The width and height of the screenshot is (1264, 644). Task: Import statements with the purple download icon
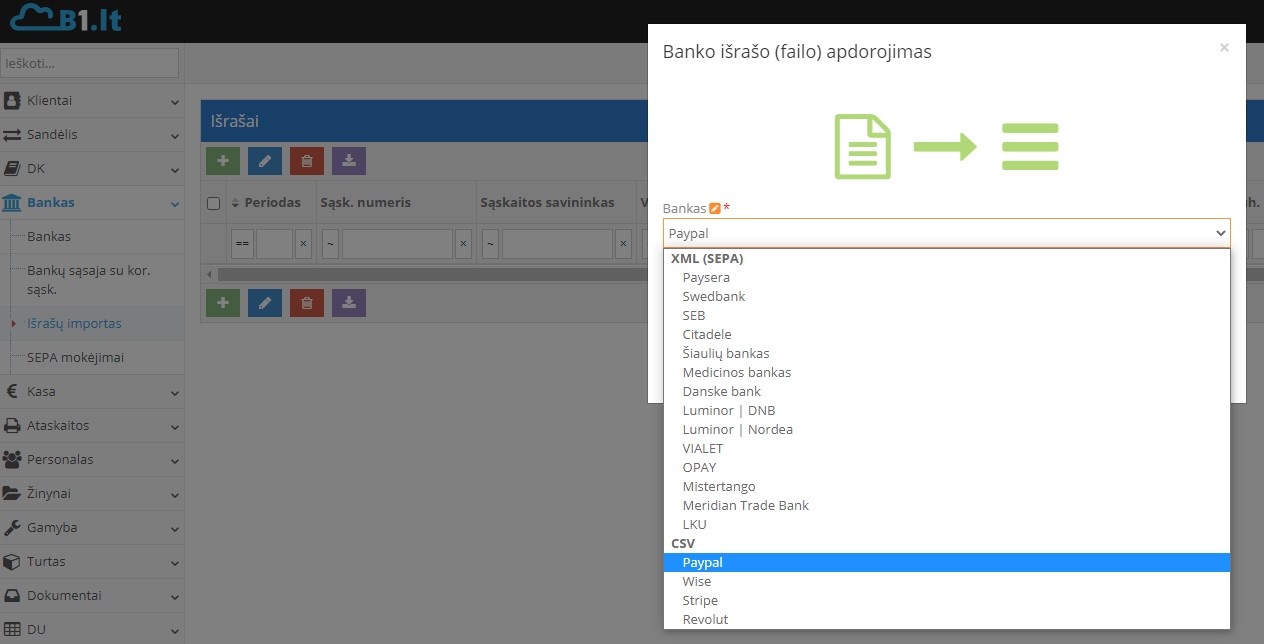(x=348, y=160)
